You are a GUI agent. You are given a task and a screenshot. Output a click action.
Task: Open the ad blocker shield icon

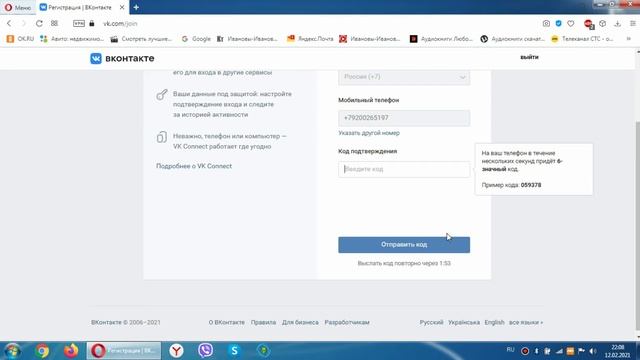click(x=558, y=24)
